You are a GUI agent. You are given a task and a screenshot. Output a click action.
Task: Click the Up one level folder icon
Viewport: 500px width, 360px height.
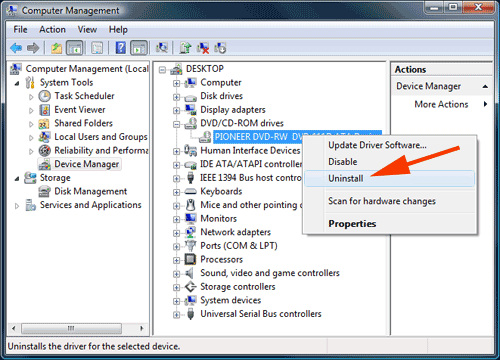click(x=56, y=48)
